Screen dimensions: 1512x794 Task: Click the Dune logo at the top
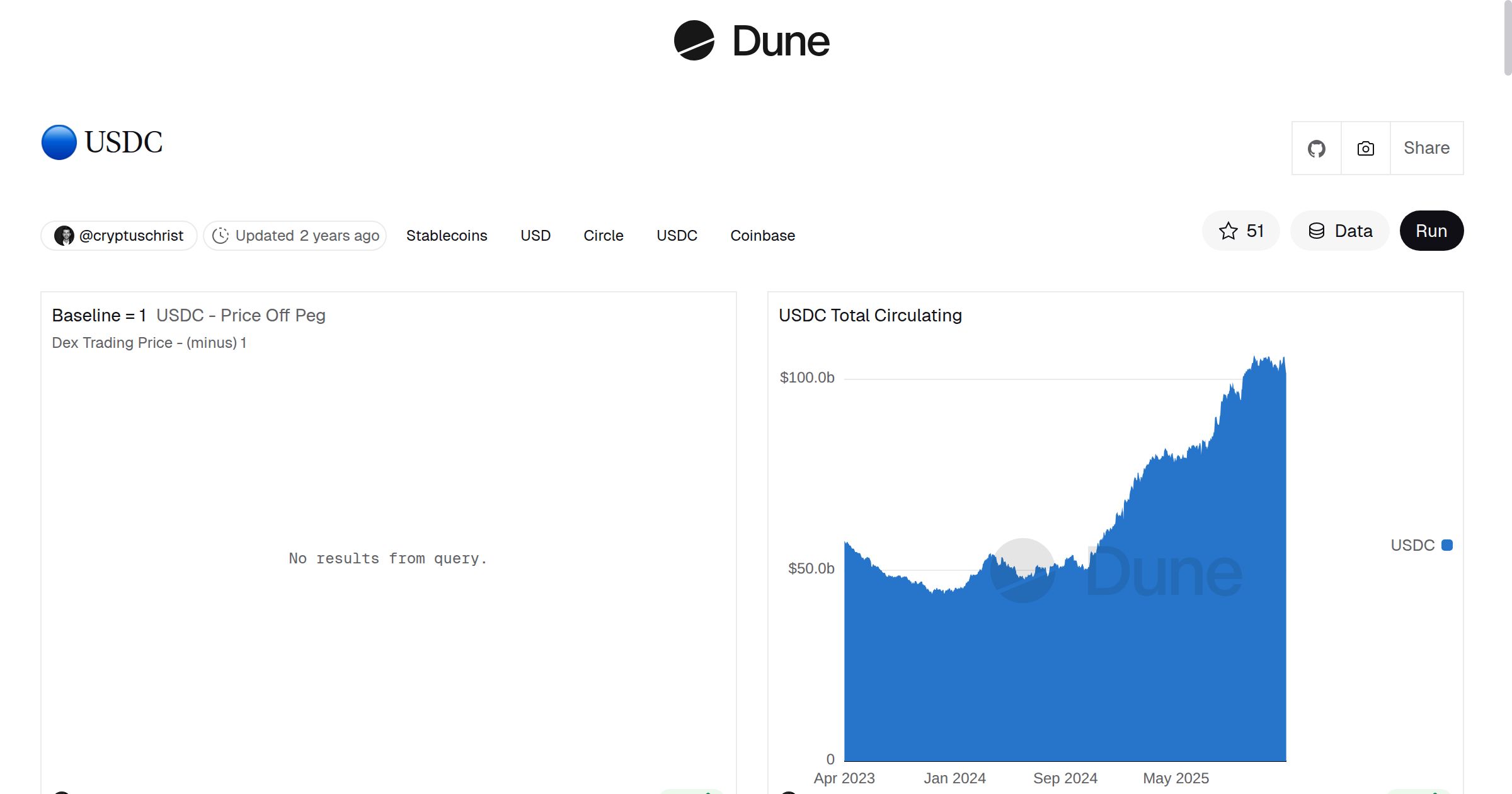click(x=752, y=42)
